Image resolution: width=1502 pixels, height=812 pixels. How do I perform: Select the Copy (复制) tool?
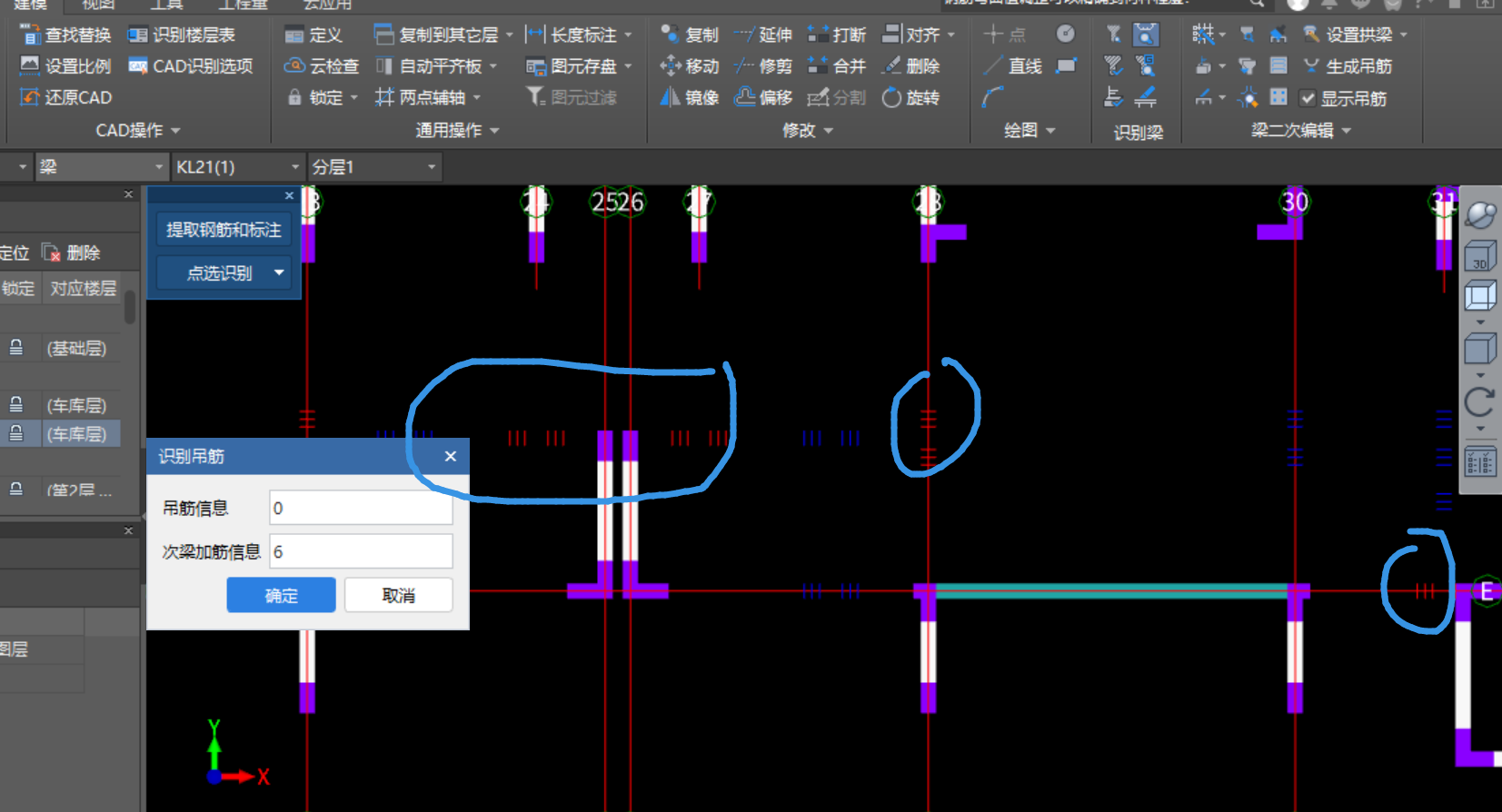pos(690,35)
